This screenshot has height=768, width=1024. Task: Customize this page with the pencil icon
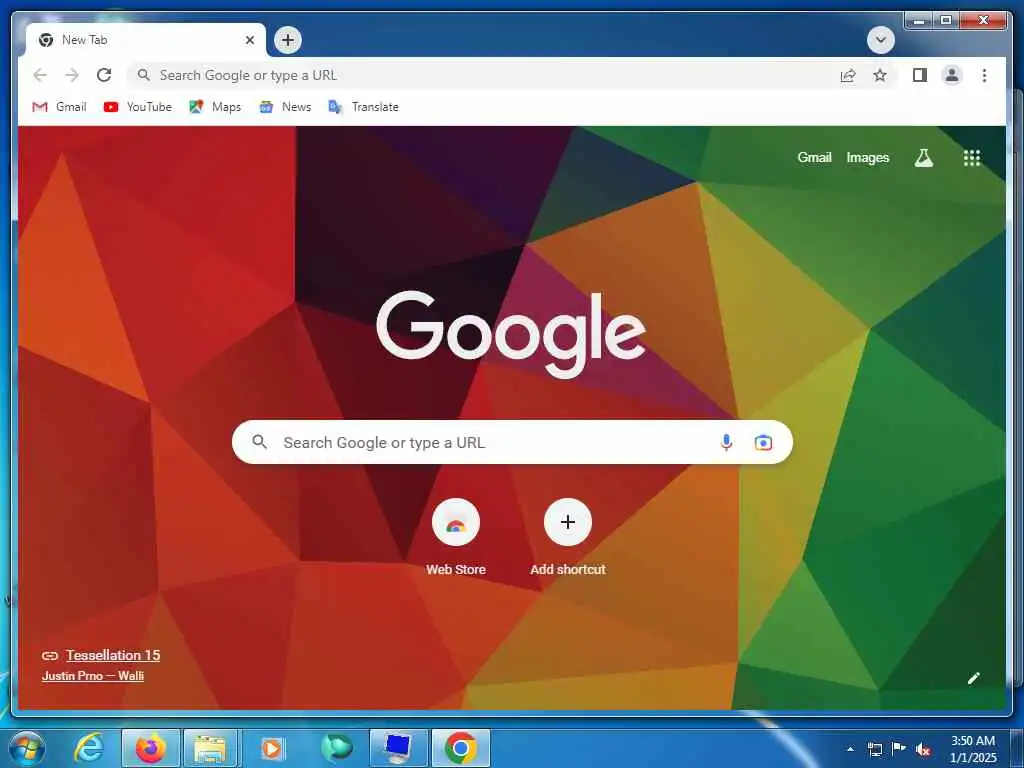tap(973, 678)
